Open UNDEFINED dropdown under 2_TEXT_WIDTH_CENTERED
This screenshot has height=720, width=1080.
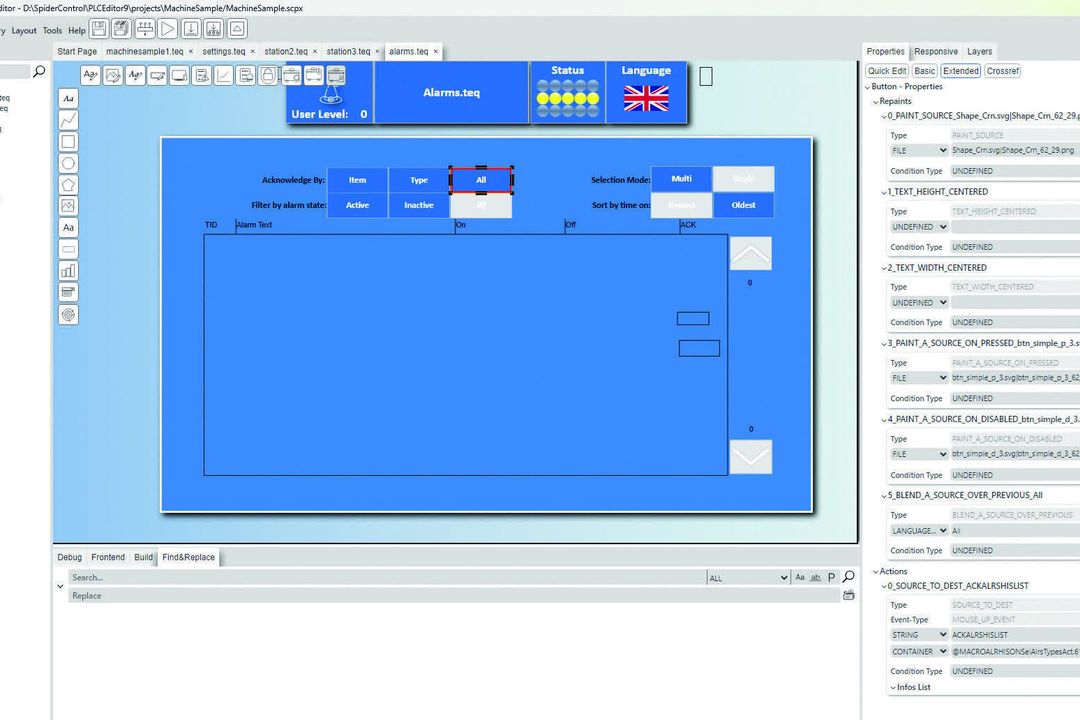tap(919, 302)
